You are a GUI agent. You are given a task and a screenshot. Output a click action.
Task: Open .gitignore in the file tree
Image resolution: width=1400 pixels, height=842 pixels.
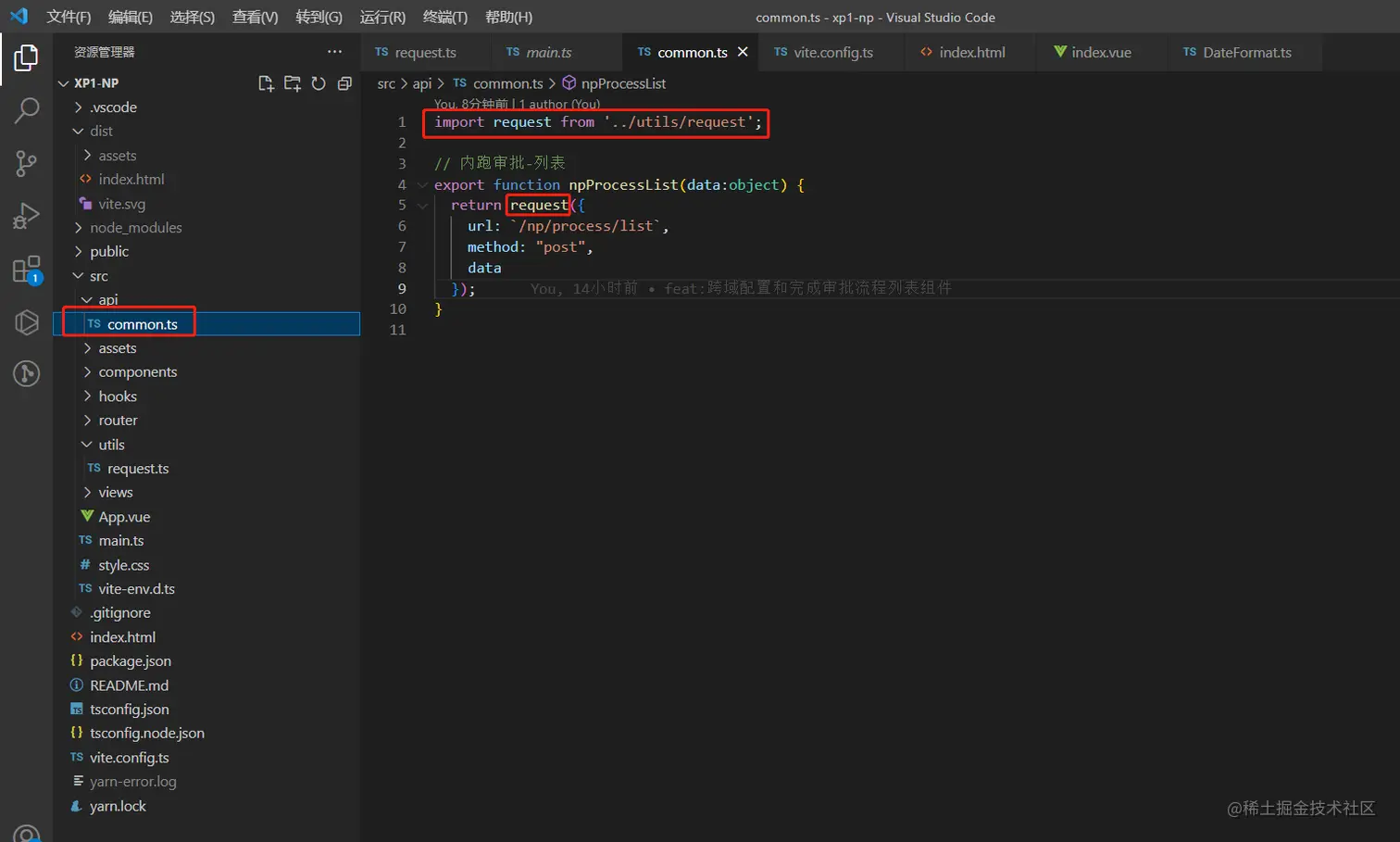[x=207, y=613]
